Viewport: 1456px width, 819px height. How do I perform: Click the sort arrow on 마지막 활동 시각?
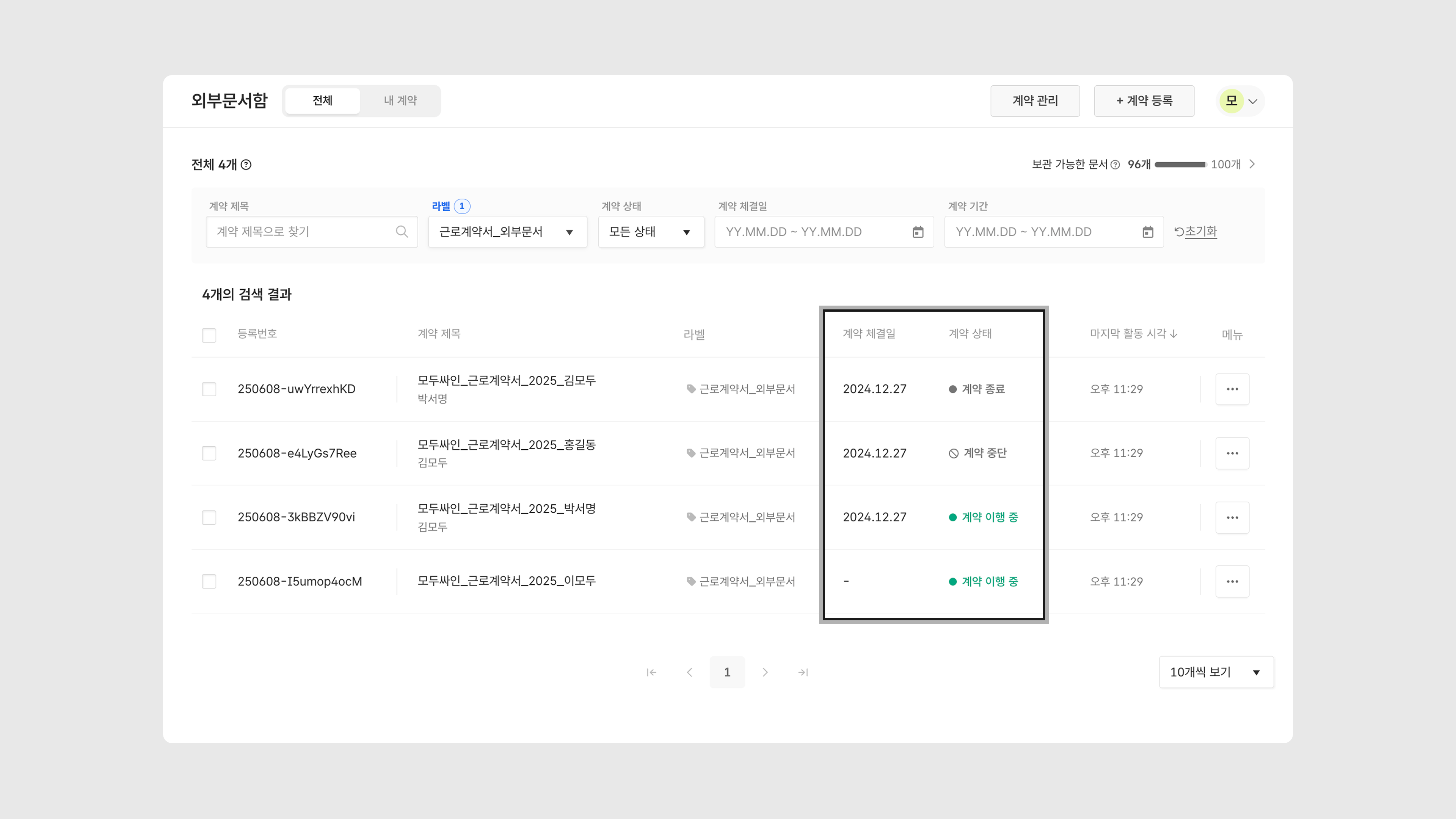1174,334
